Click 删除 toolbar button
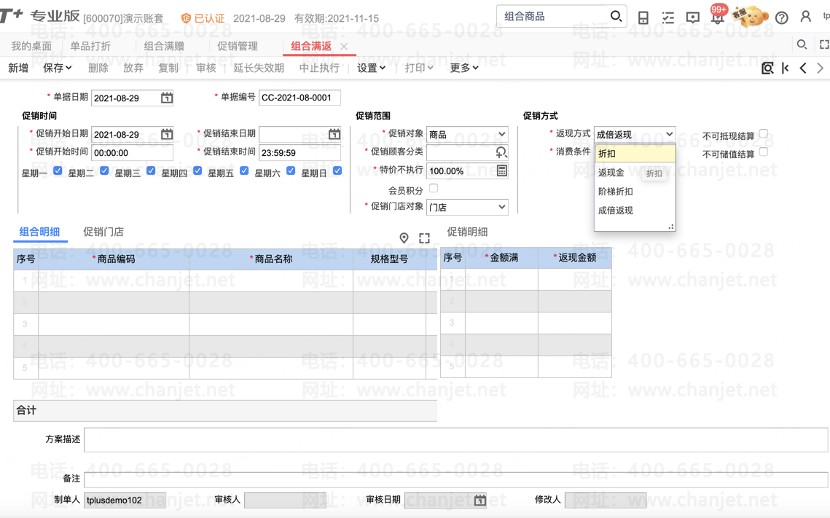 (x=98, y=68)
